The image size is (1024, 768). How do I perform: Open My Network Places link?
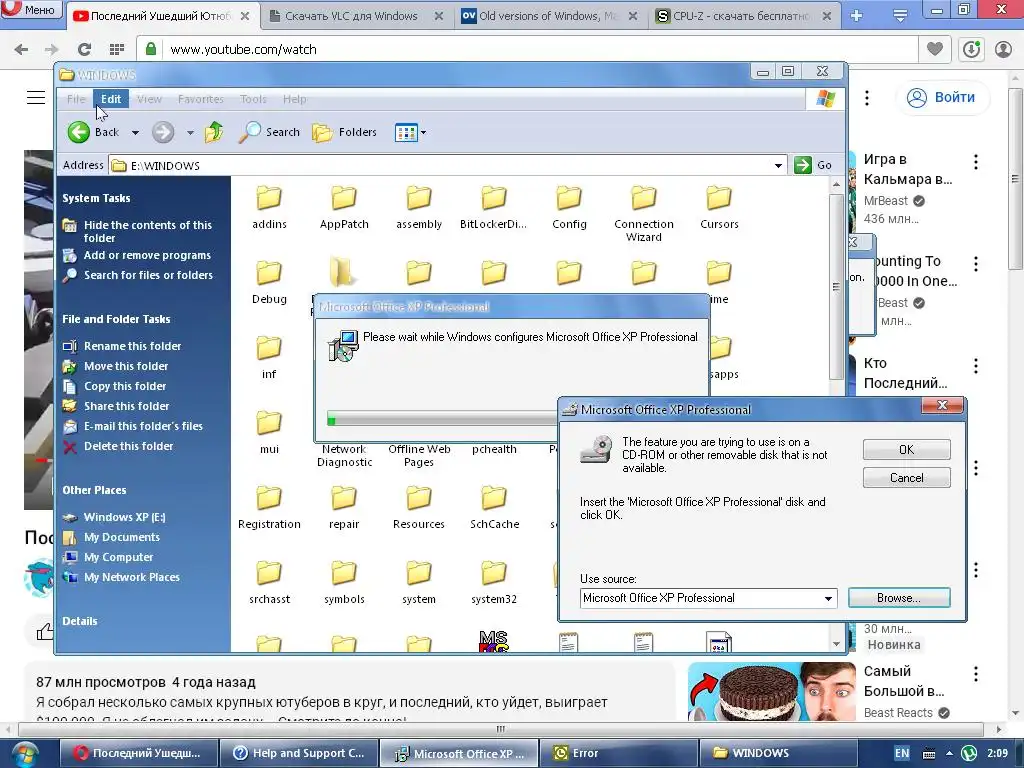click(x=131, y=577)
